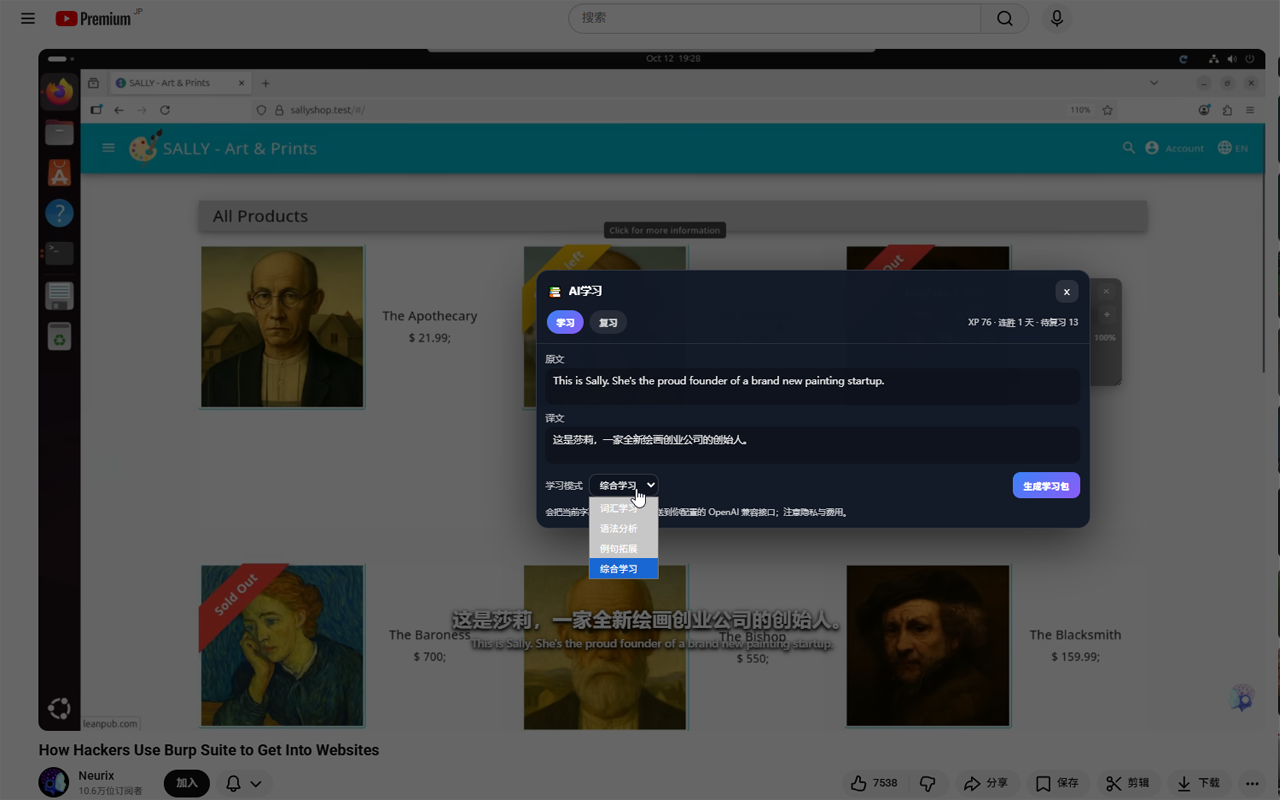This screenshot has height=800, width=1280.
Task: Click the 生成学习包 button
Action: click(x=1046, y=485)
